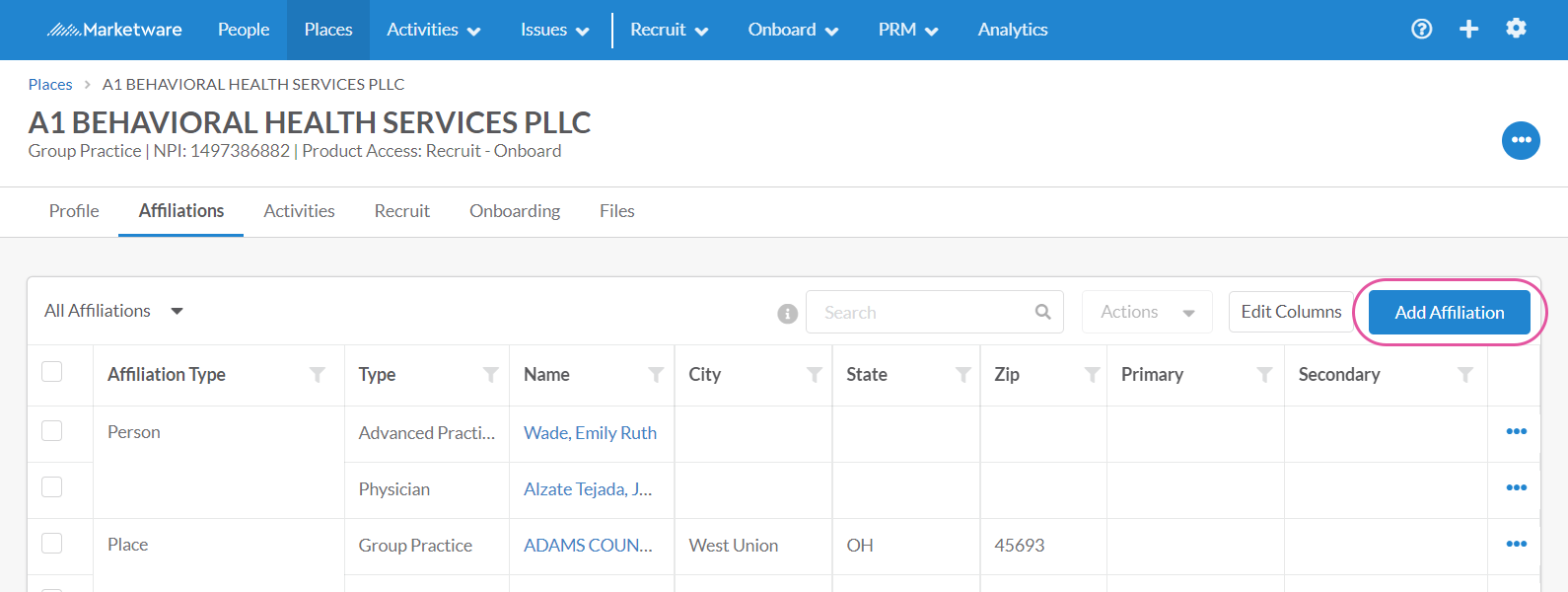
Task: Open the help question mark icon
Action: tap(1421, 29)
